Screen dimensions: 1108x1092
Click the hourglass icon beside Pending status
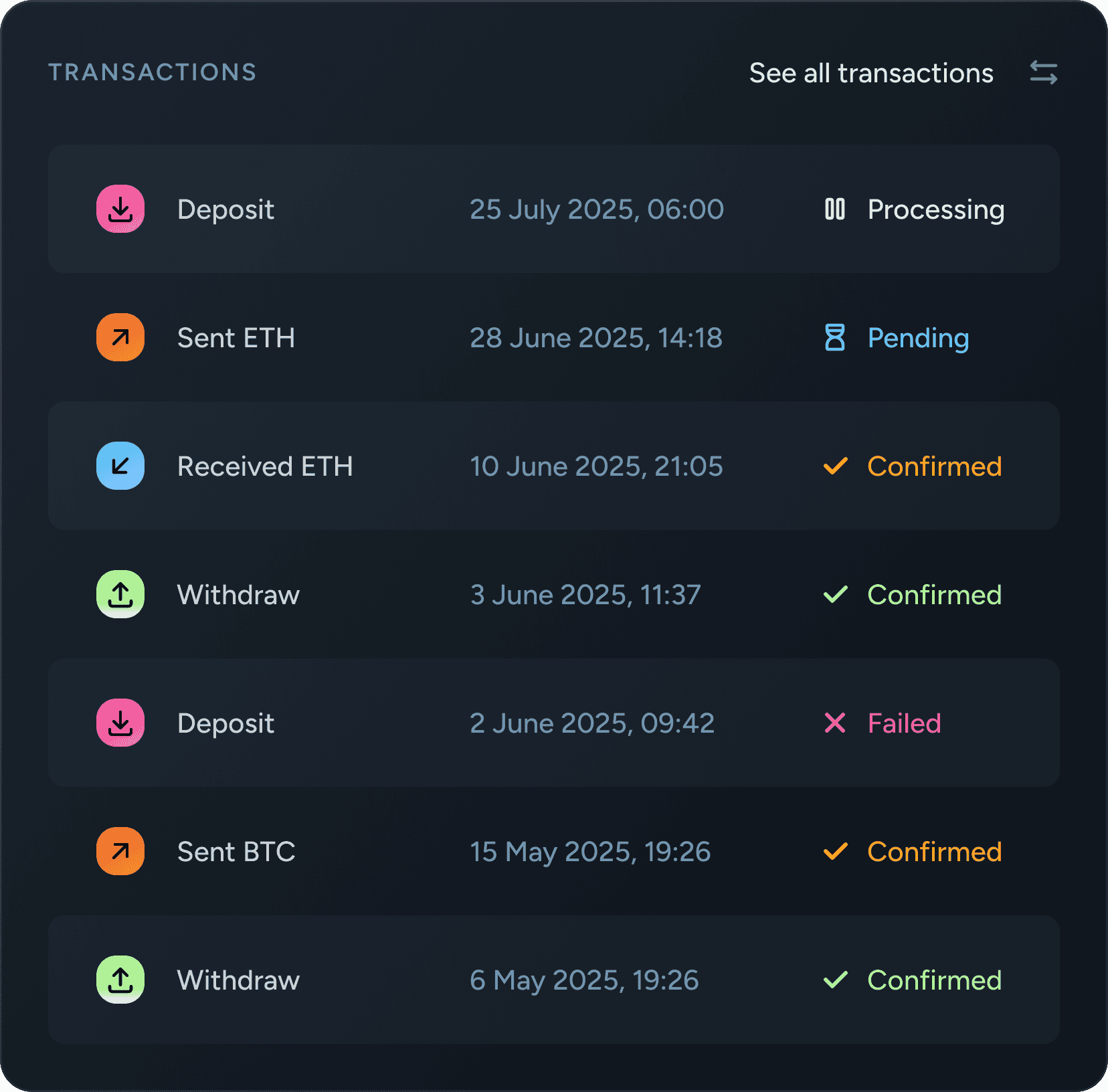pyautogui.click(x=834, y=338)
